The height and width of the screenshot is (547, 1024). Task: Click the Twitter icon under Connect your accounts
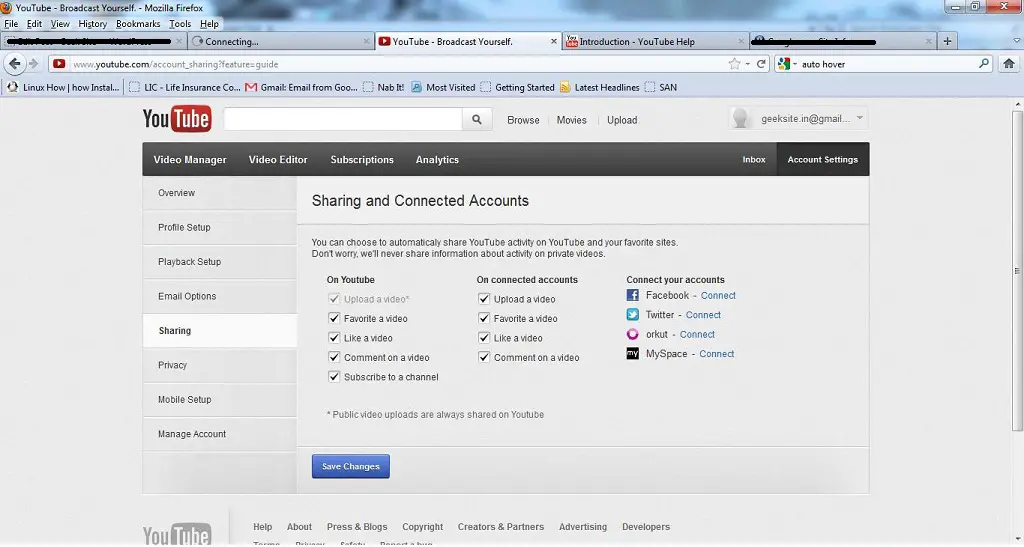coord(633,315)
